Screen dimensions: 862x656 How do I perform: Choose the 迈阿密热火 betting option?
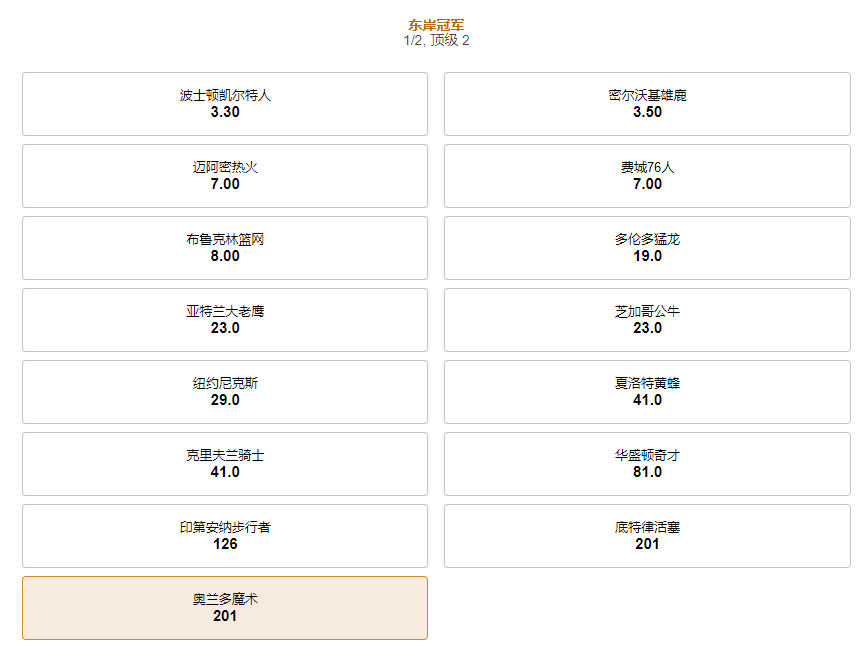[225, 176]
